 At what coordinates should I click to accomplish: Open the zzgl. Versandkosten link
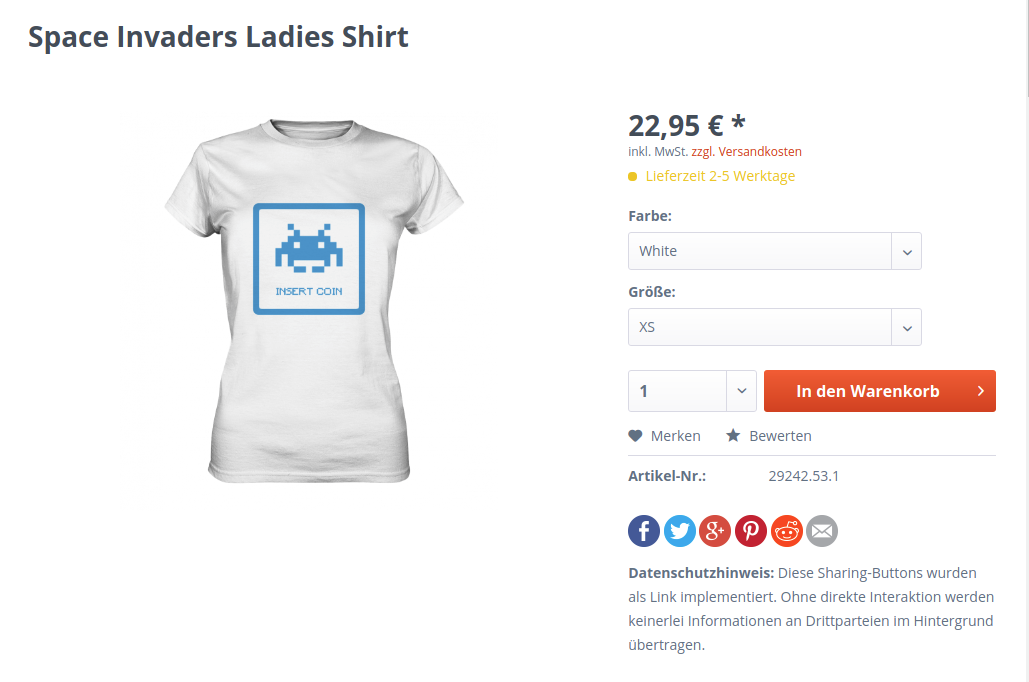point(746,152)
